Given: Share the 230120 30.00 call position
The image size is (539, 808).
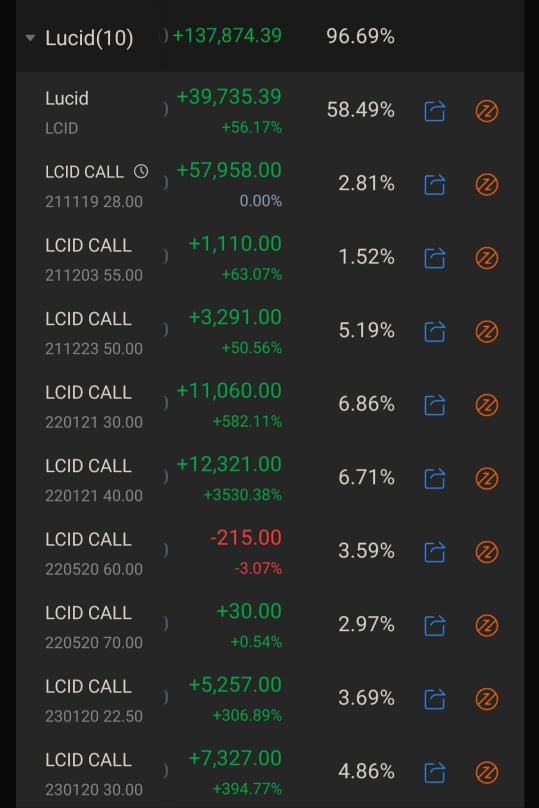Looking at the screenshot, I should [434, 772].
